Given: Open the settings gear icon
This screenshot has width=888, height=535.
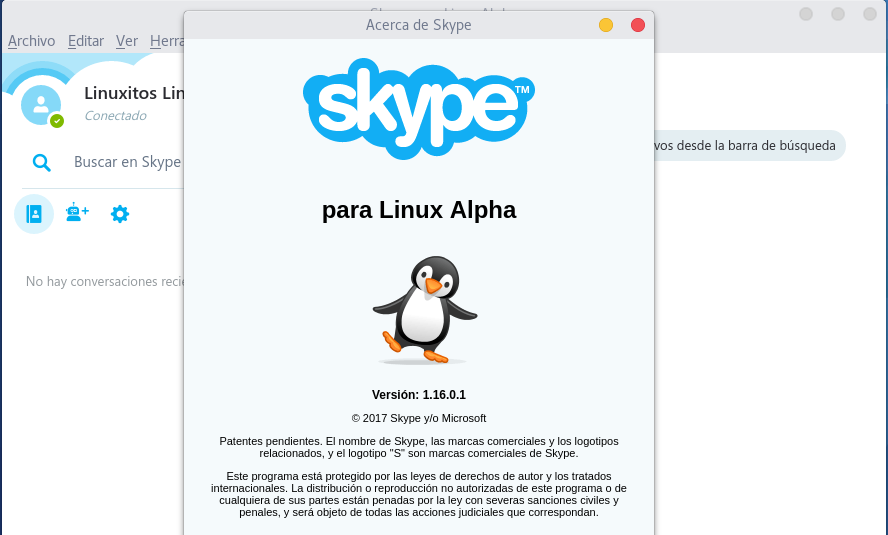Looking at the screenshot, I should click(x=119, y=214).
